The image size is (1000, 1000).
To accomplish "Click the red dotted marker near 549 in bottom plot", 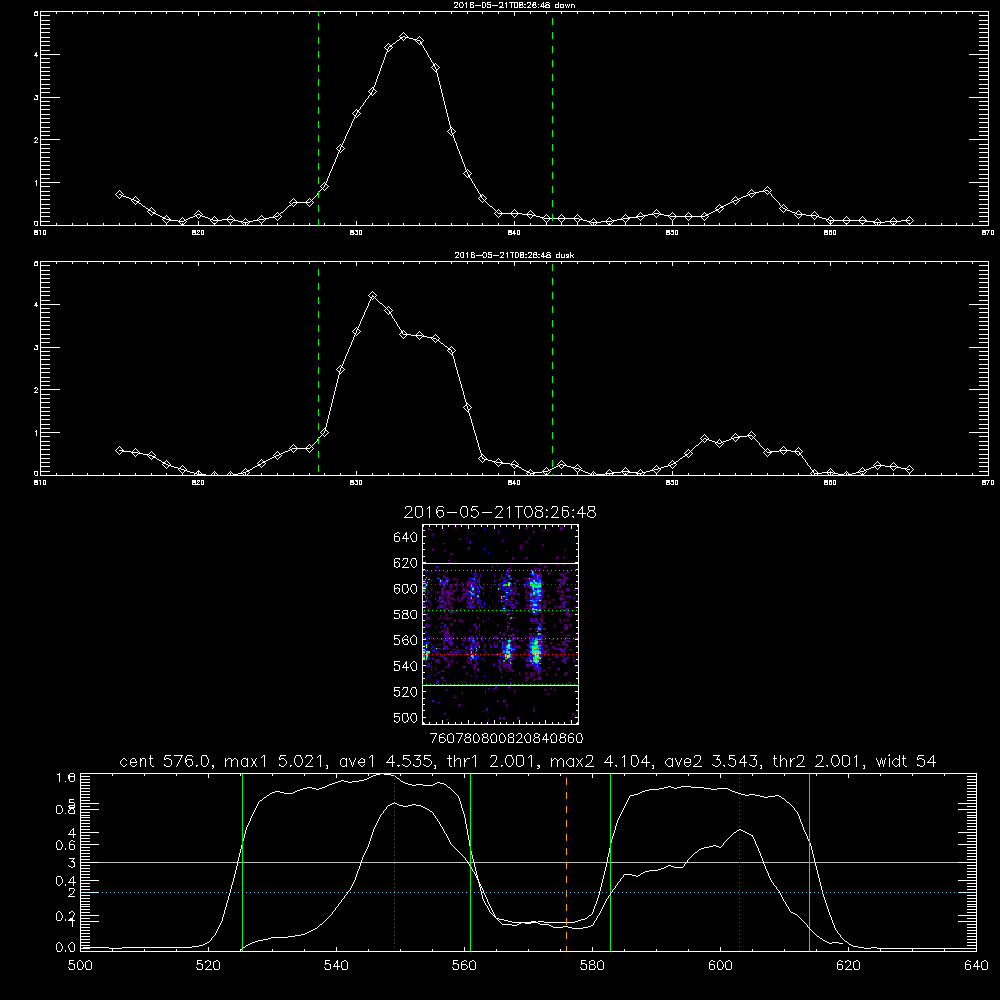I will point(395,862).
